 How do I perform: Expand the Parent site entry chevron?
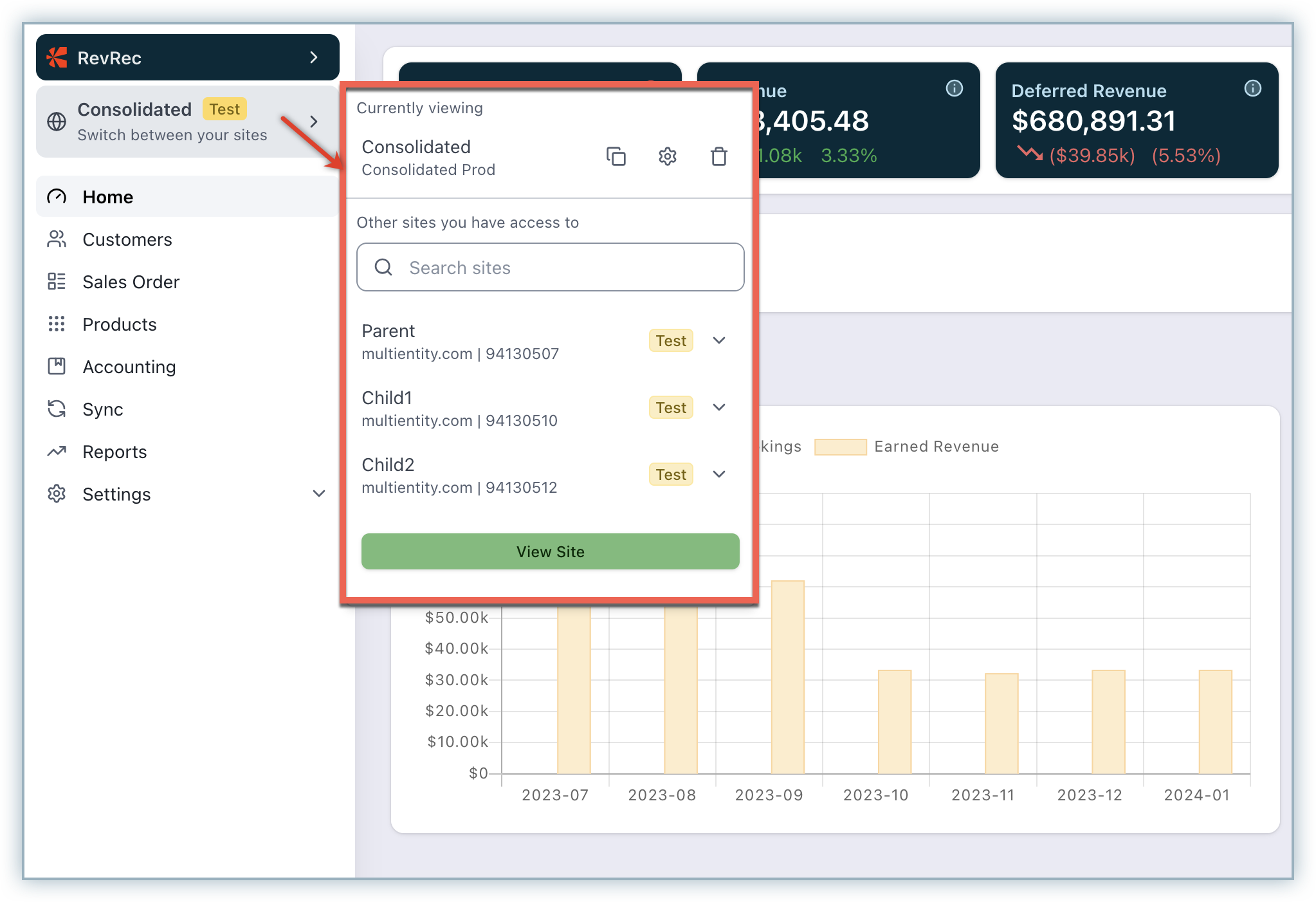tap(719, 340)
